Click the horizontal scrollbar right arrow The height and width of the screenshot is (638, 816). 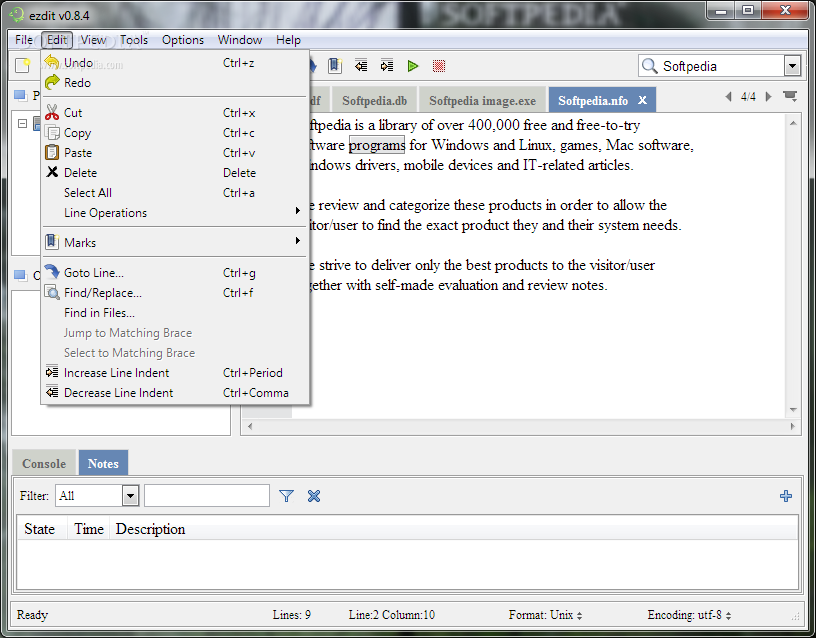tap(793, 426)
